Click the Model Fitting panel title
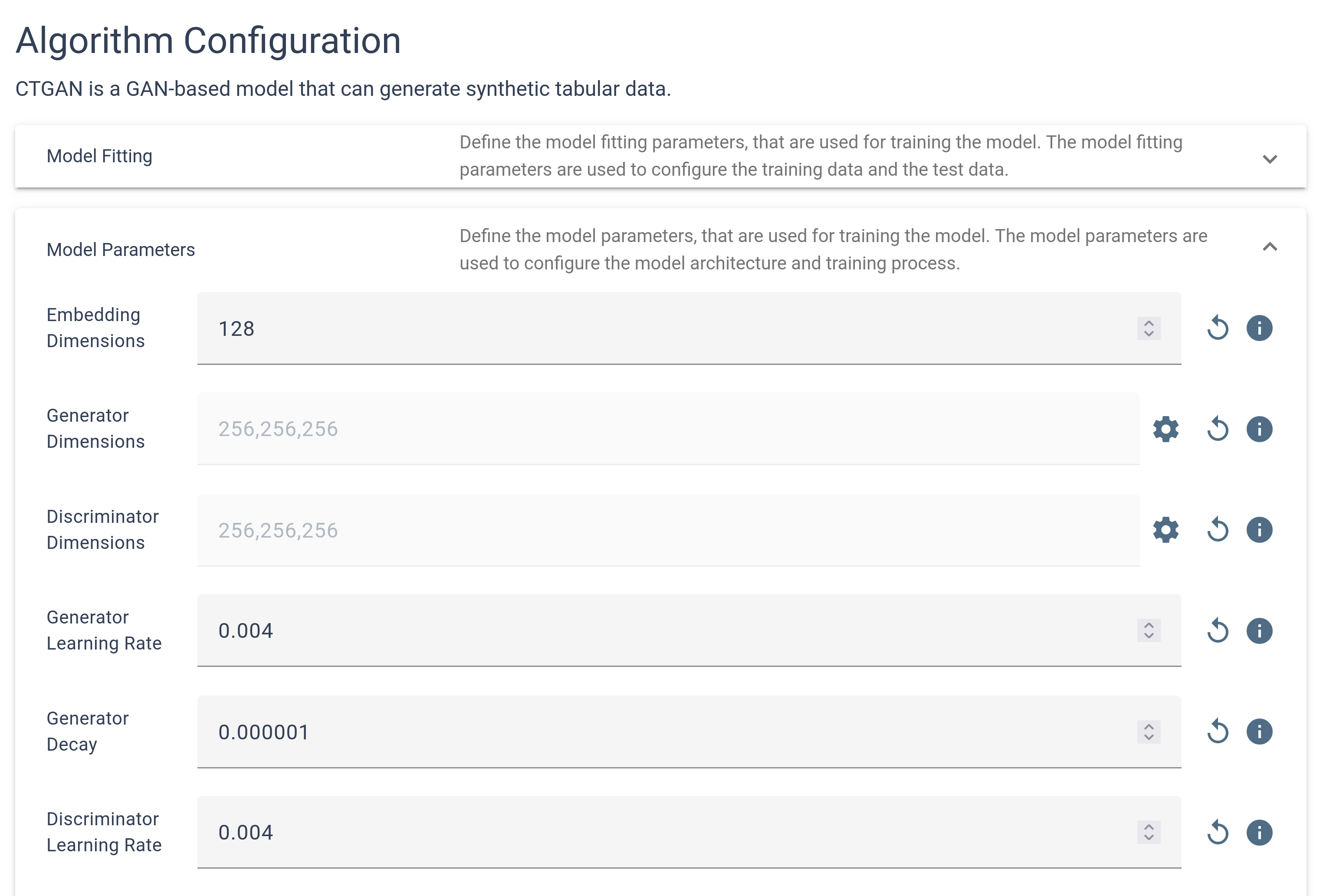This screenshot has height=896, width=1323. pyautogui.click(x=100, y=156)
